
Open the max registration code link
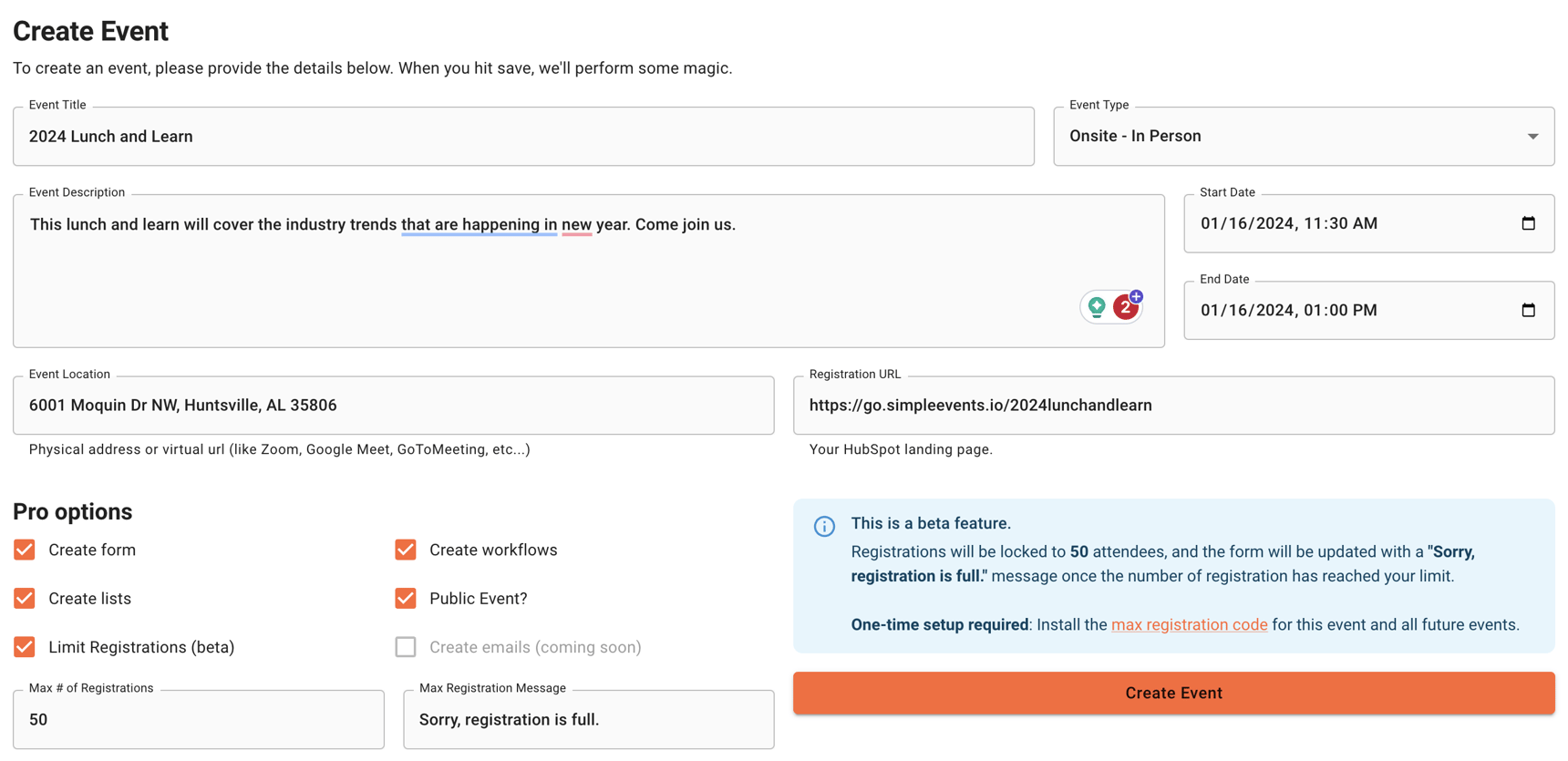pyautogui.click(x=1189, y=624)
